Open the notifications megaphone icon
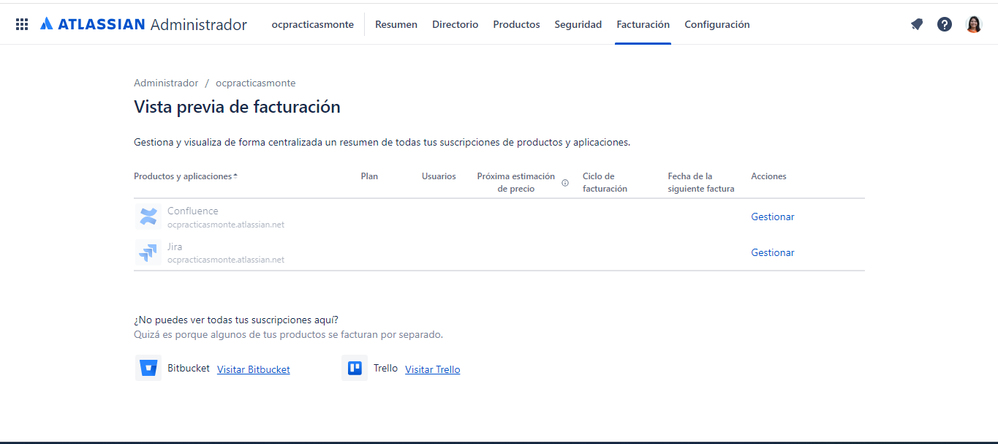The width and height of the screenshot is (998, 444). [x=917, y=25]
